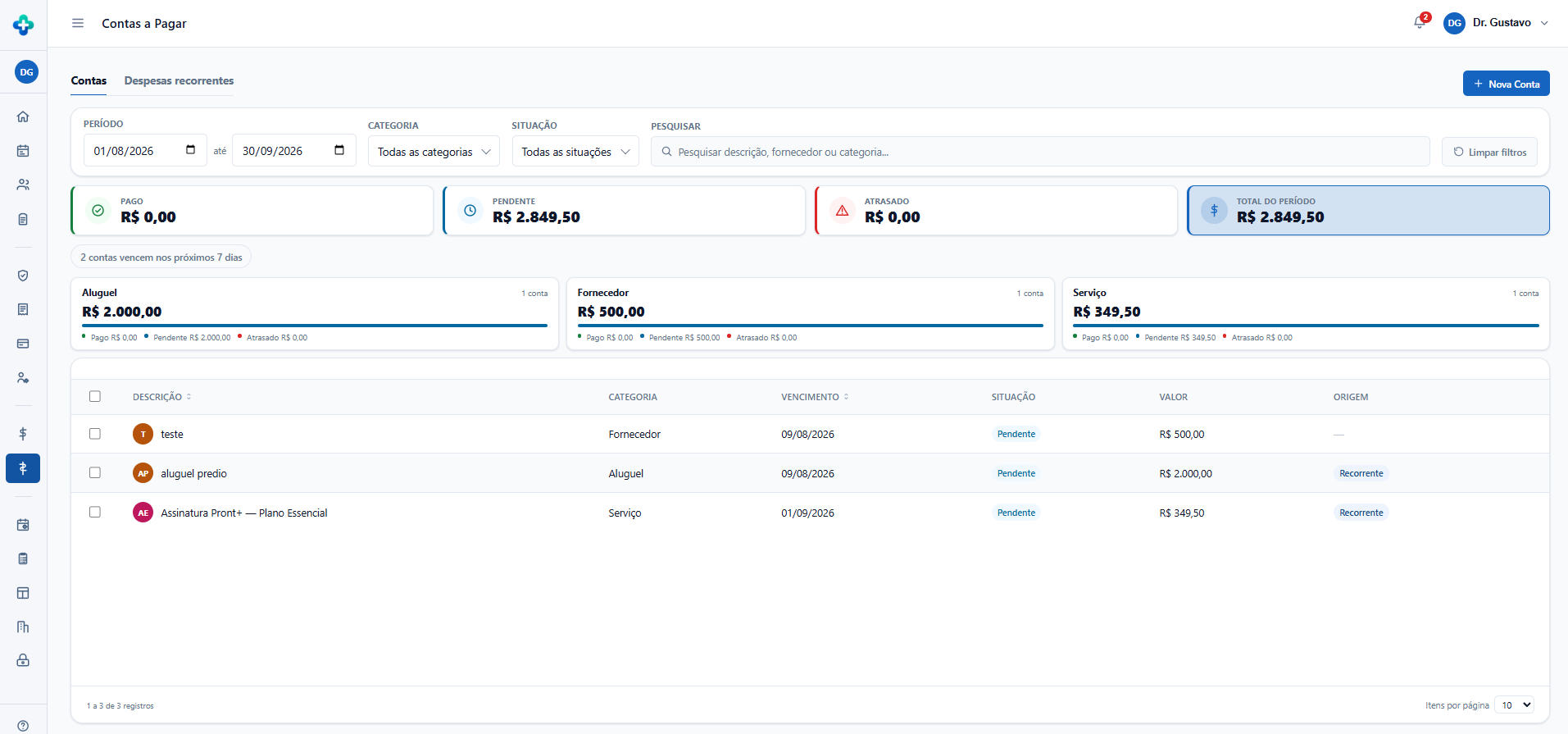Click the padlock icon in the sidebar

tap(23, 660)
